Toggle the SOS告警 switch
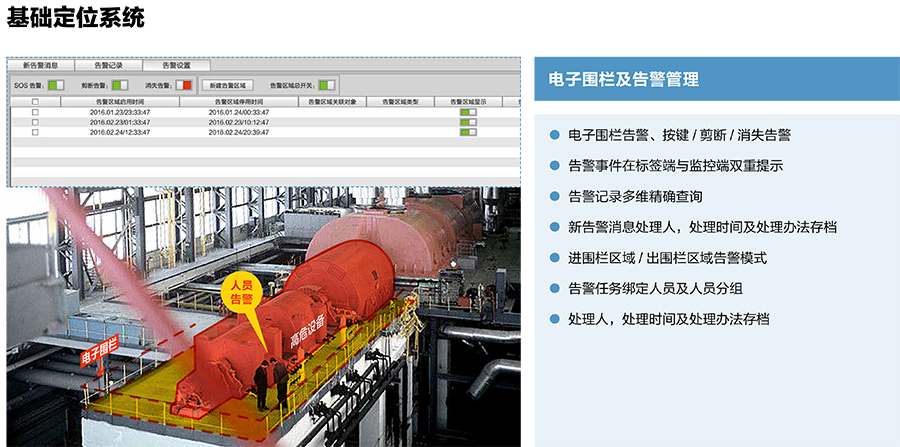This screenshot has width=900, height=447. tap(56, 85)
